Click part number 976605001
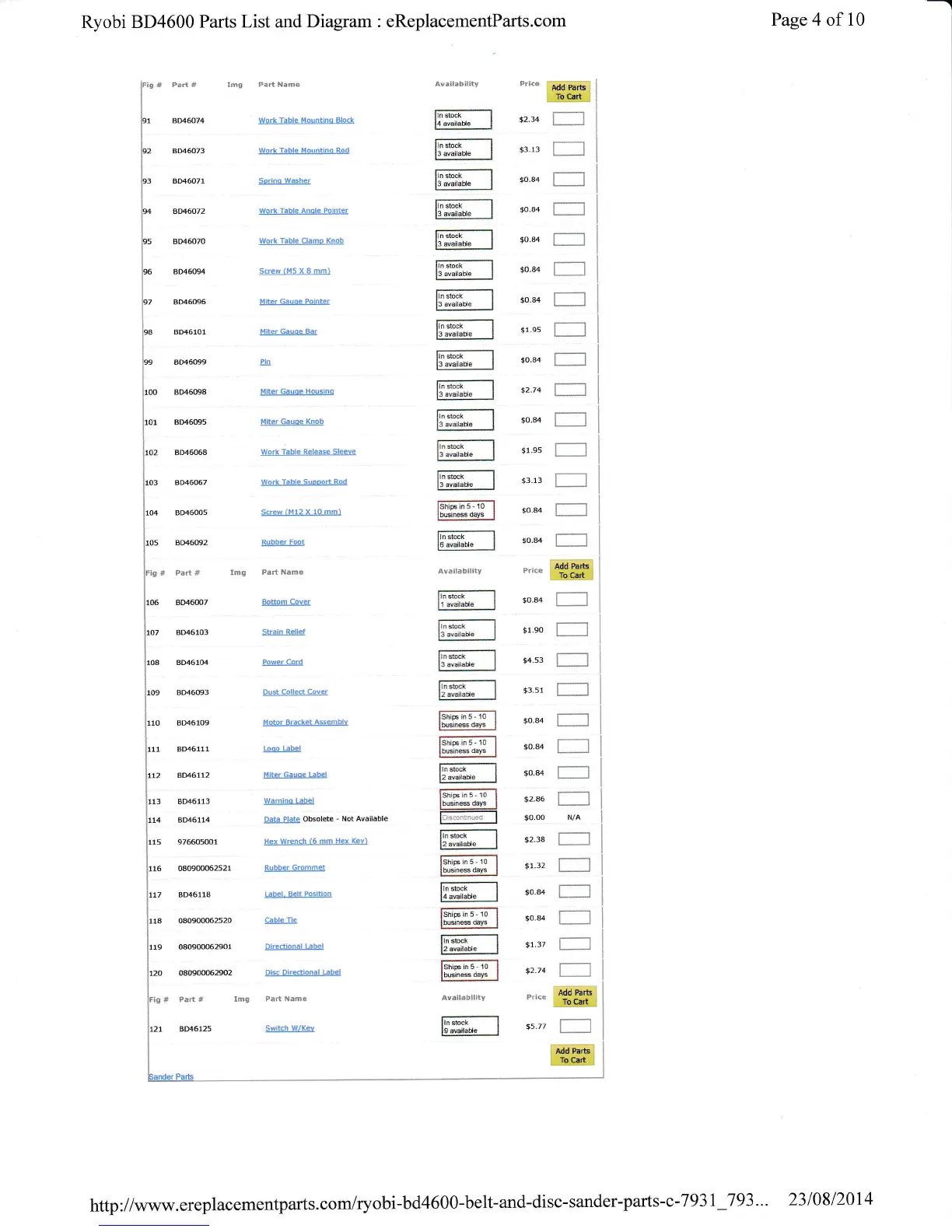Viewport: 952px width, 1232px height. tap(198, 842)
